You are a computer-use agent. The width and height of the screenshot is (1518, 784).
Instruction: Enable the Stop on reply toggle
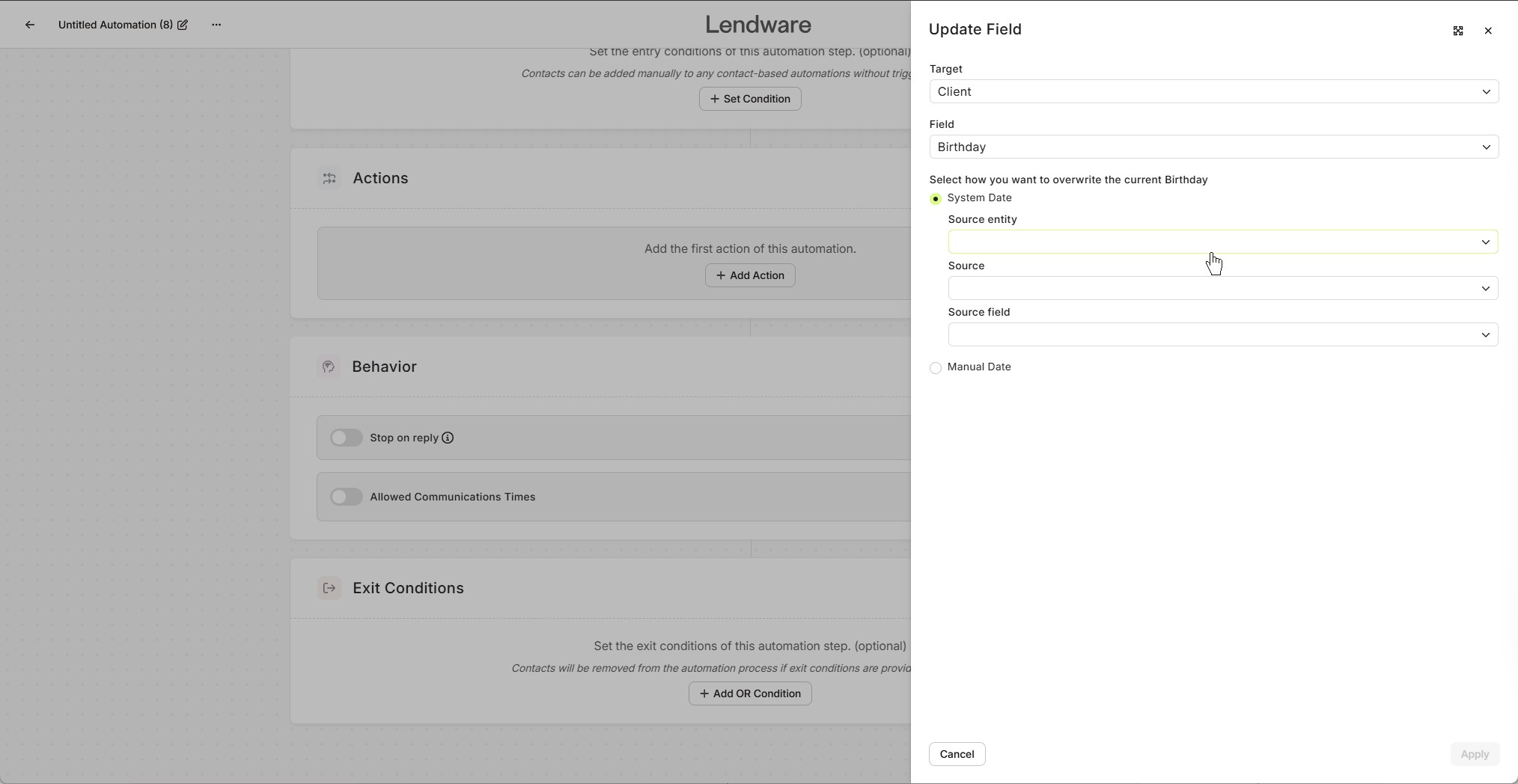pos(346,438)
